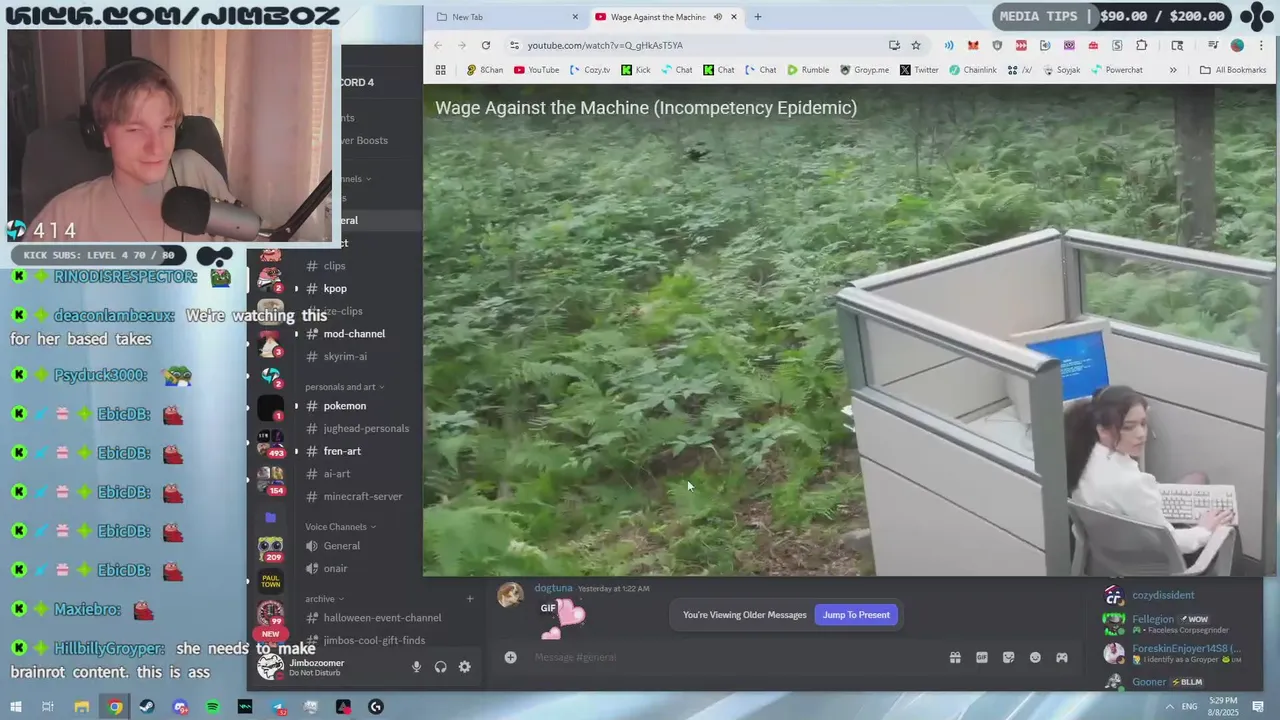Open the Powerchat bookmark
1280x720 pixels.
click(1117, 70)
